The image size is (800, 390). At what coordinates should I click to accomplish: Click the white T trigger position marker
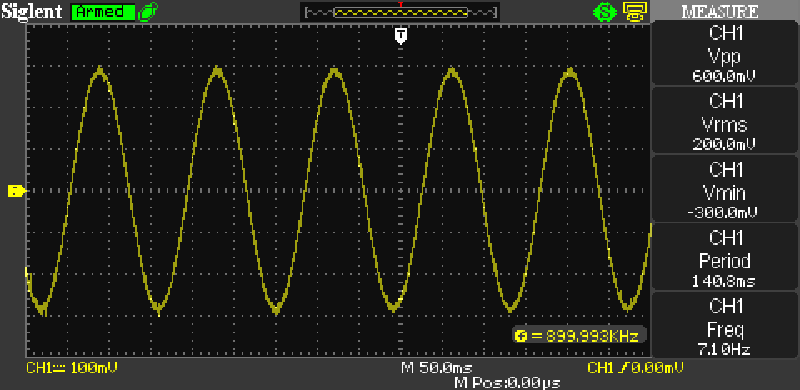401,36
